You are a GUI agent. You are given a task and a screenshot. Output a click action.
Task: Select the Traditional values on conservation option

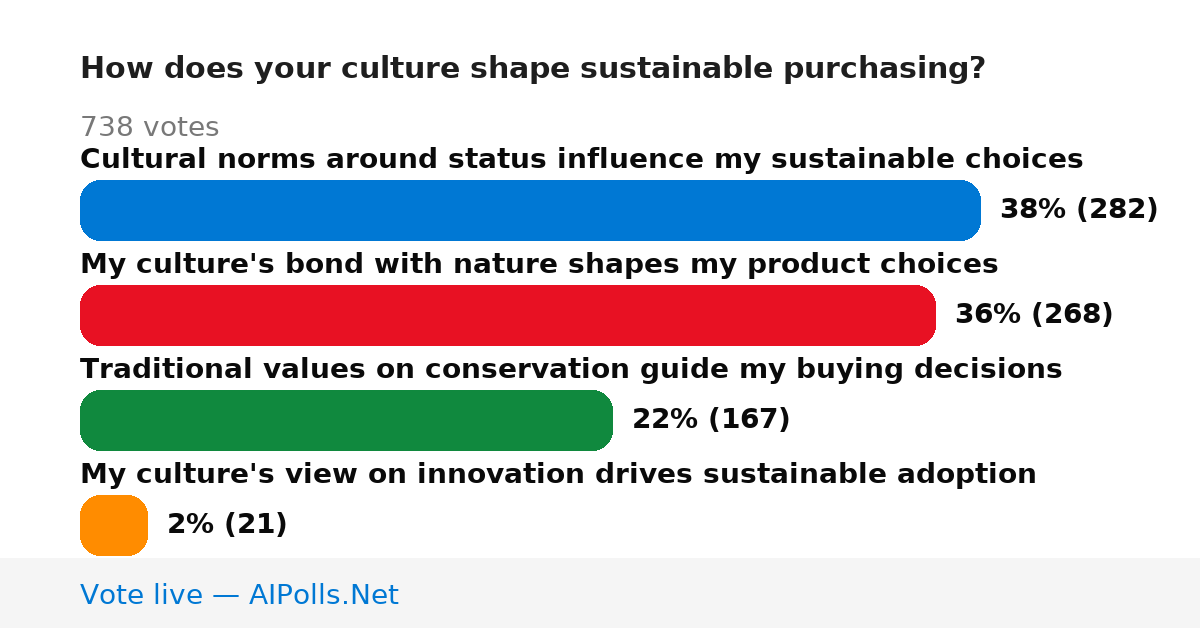(571, 369)
